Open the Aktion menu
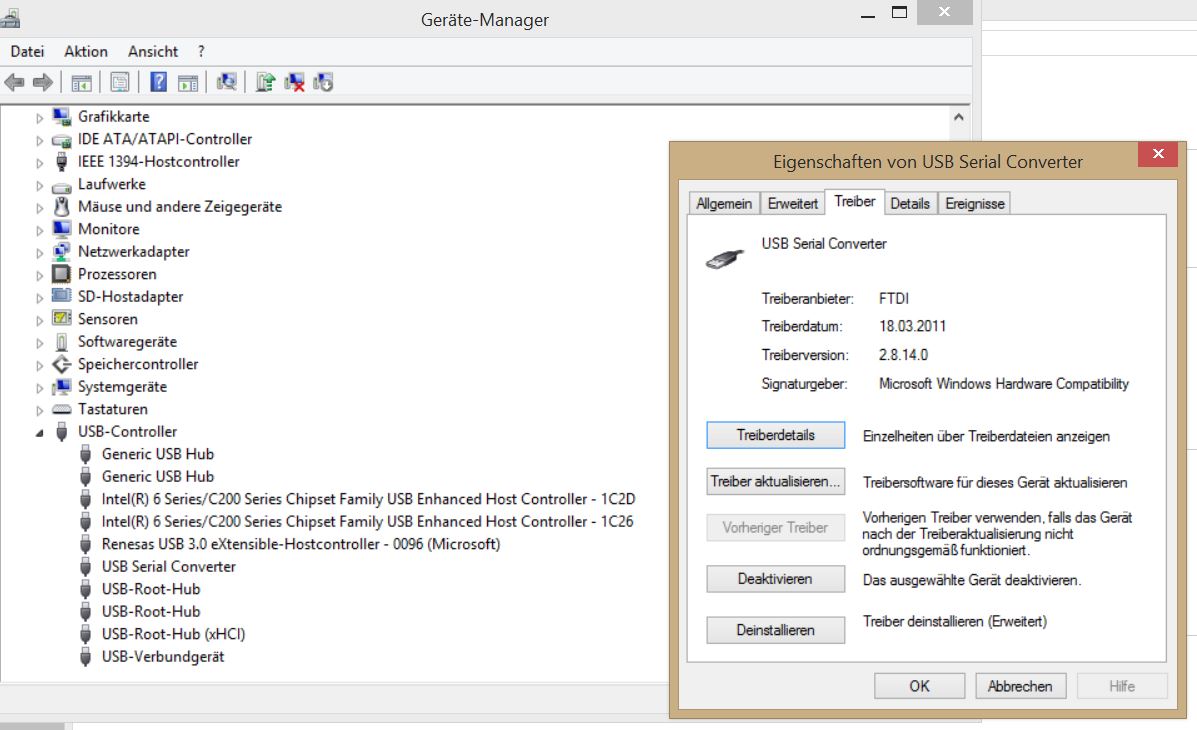This screenshot has width=1197, height=730. pyautogui.click(x=86, y=51)
